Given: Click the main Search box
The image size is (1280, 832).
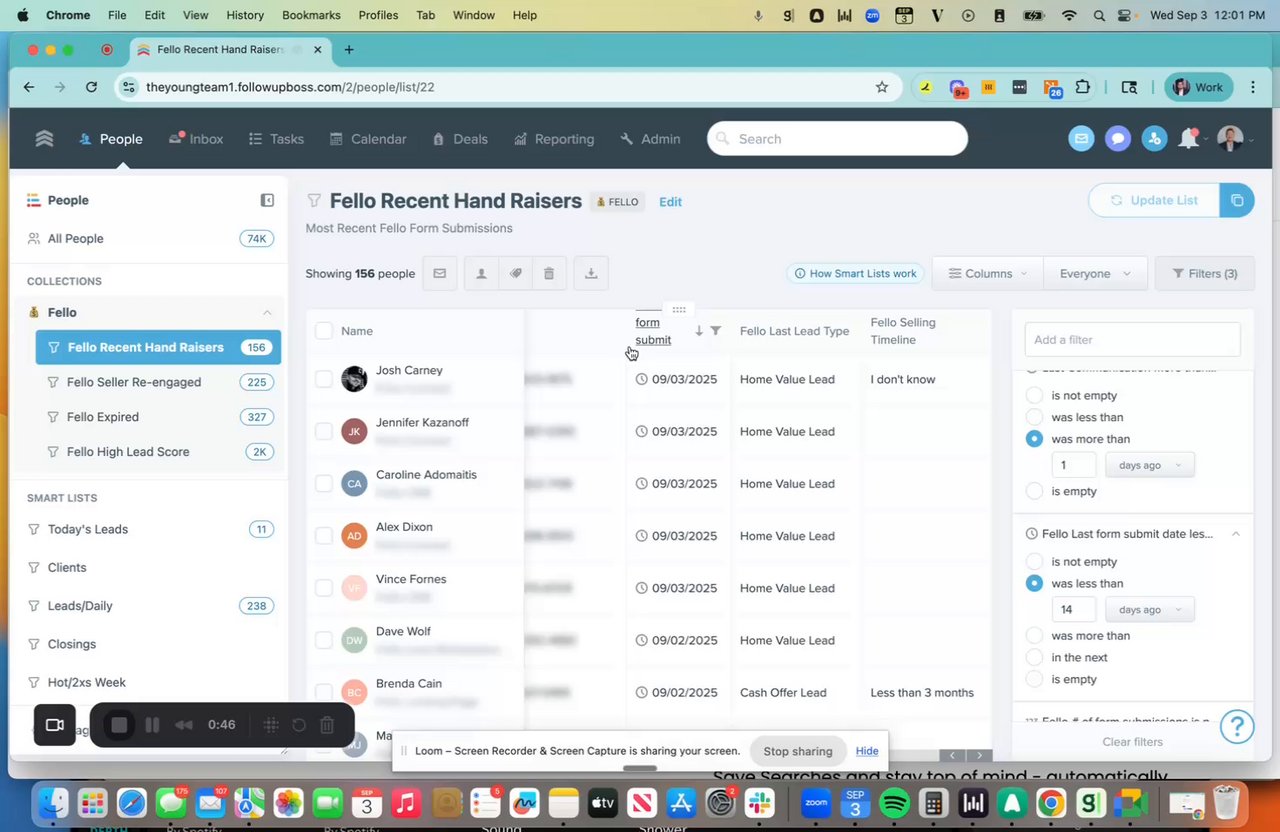Looking at the screenshot, I should [x=837, y=139].
